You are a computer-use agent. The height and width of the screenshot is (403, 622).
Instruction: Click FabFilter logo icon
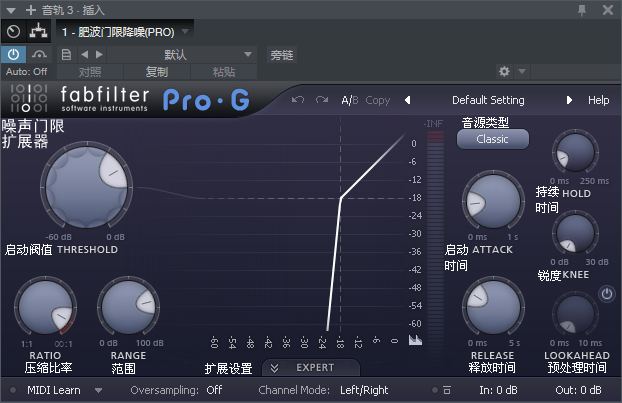tap(29, 98)
